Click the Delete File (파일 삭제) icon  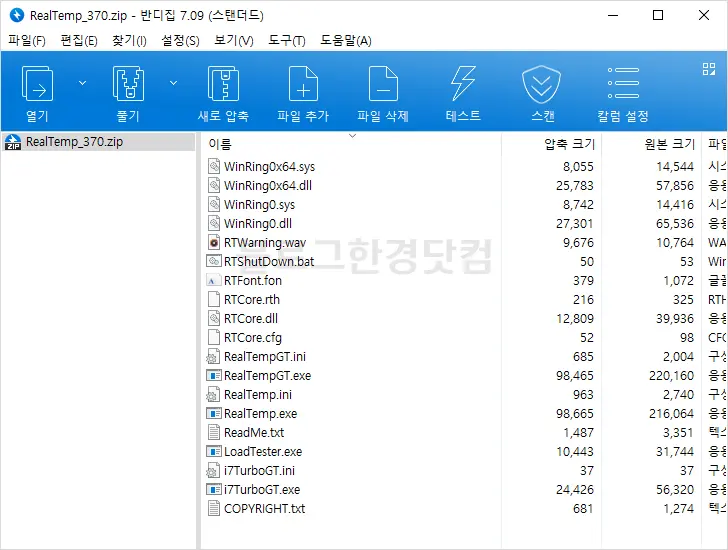[383, 84]
